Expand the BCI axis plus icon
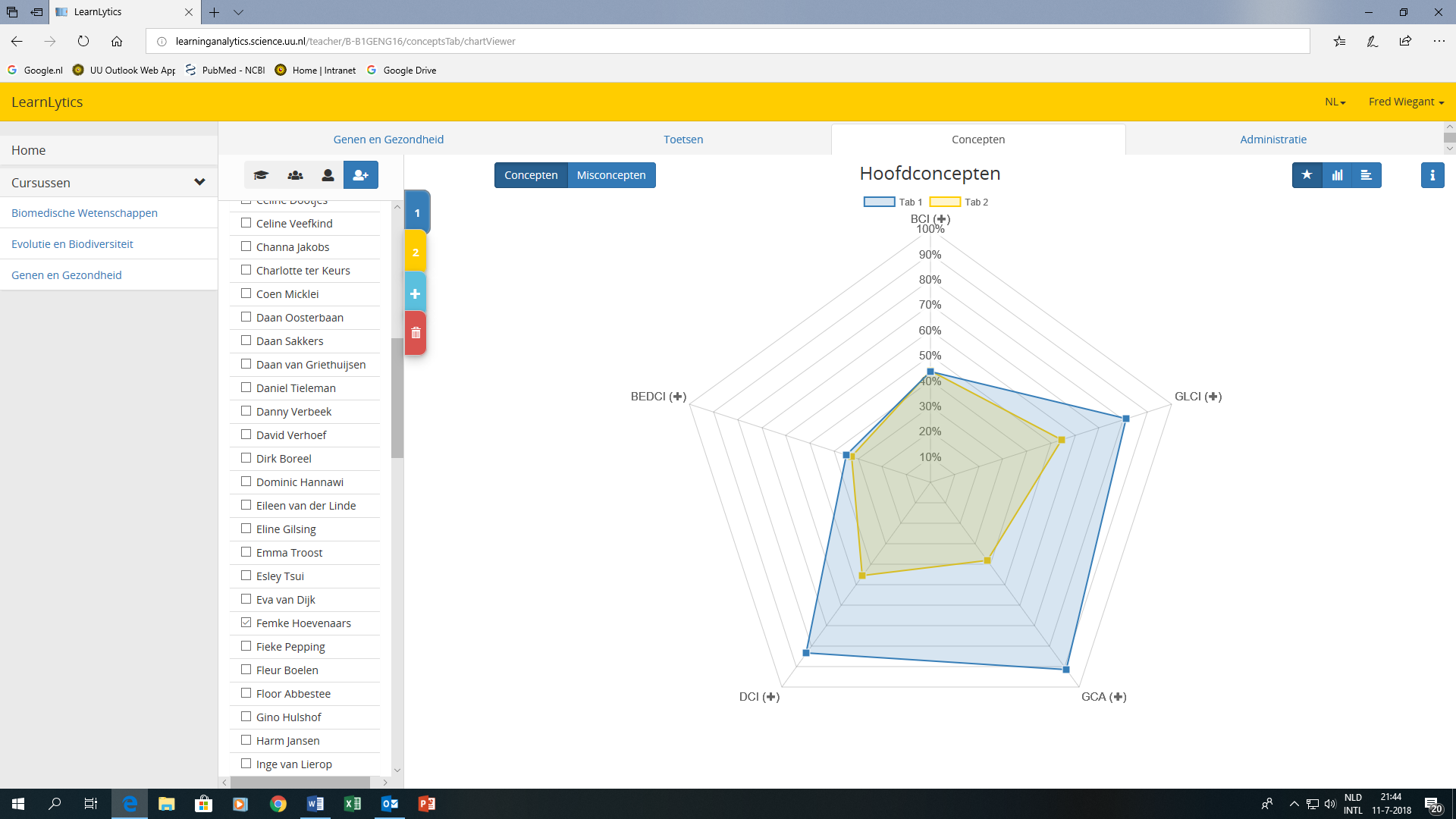 [x=941, y=219]
